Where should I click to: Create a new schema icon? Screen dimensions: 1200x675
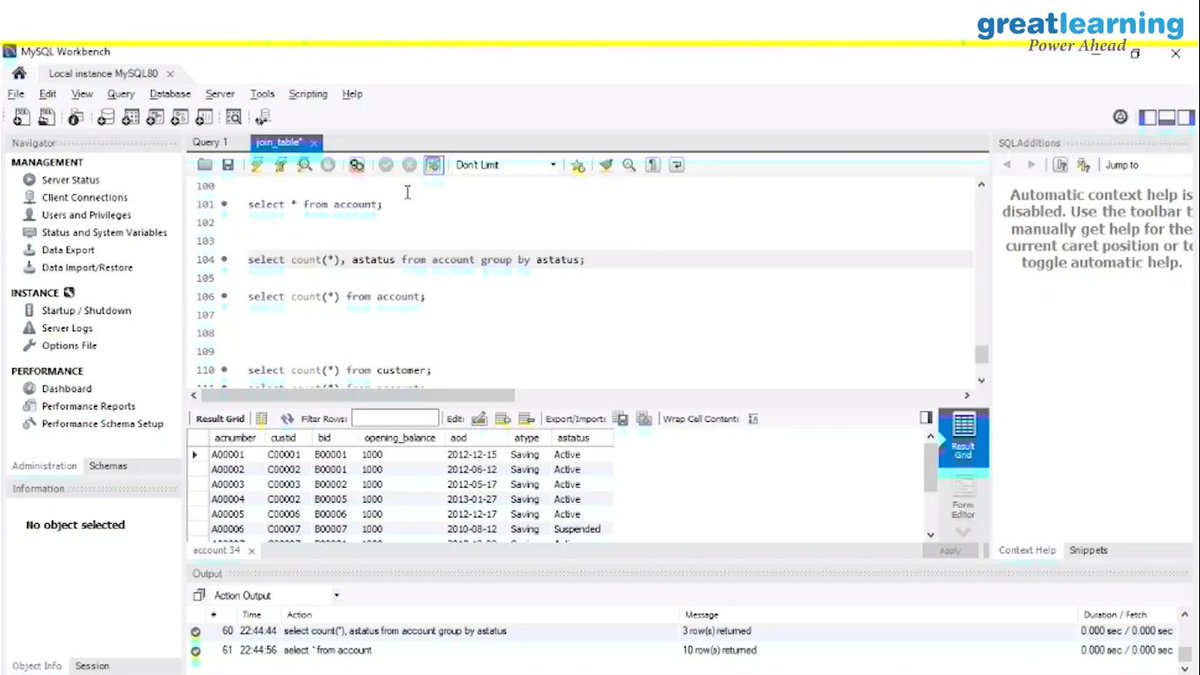105,117
